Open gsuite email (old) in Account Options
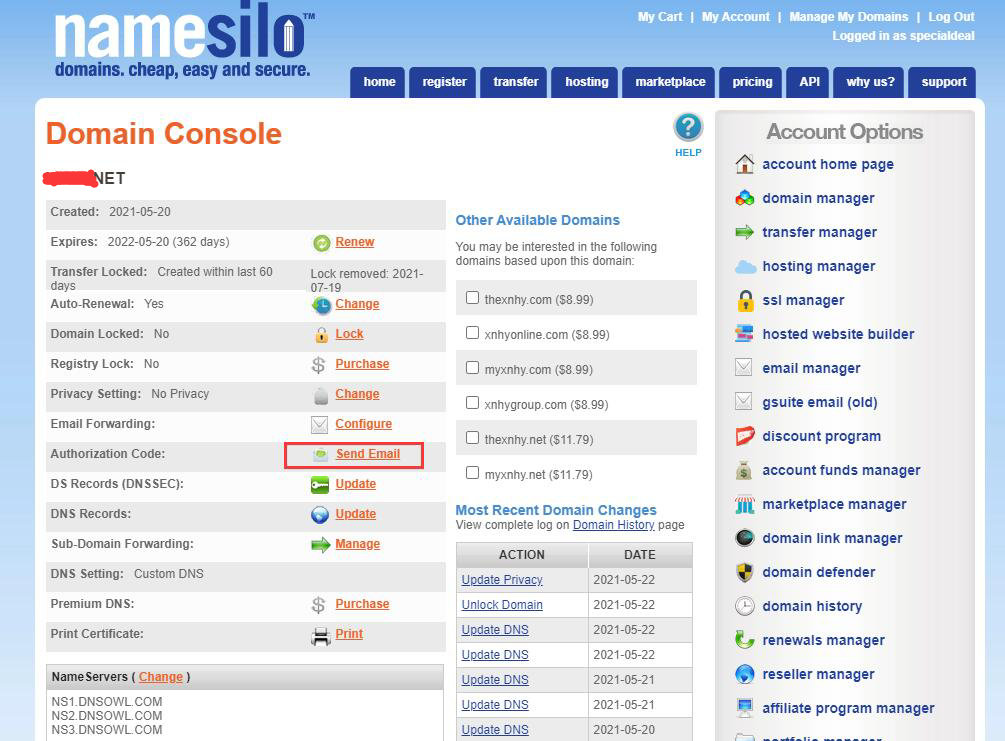The height and width of the screenshot is (741, 1005). (819, 402)
